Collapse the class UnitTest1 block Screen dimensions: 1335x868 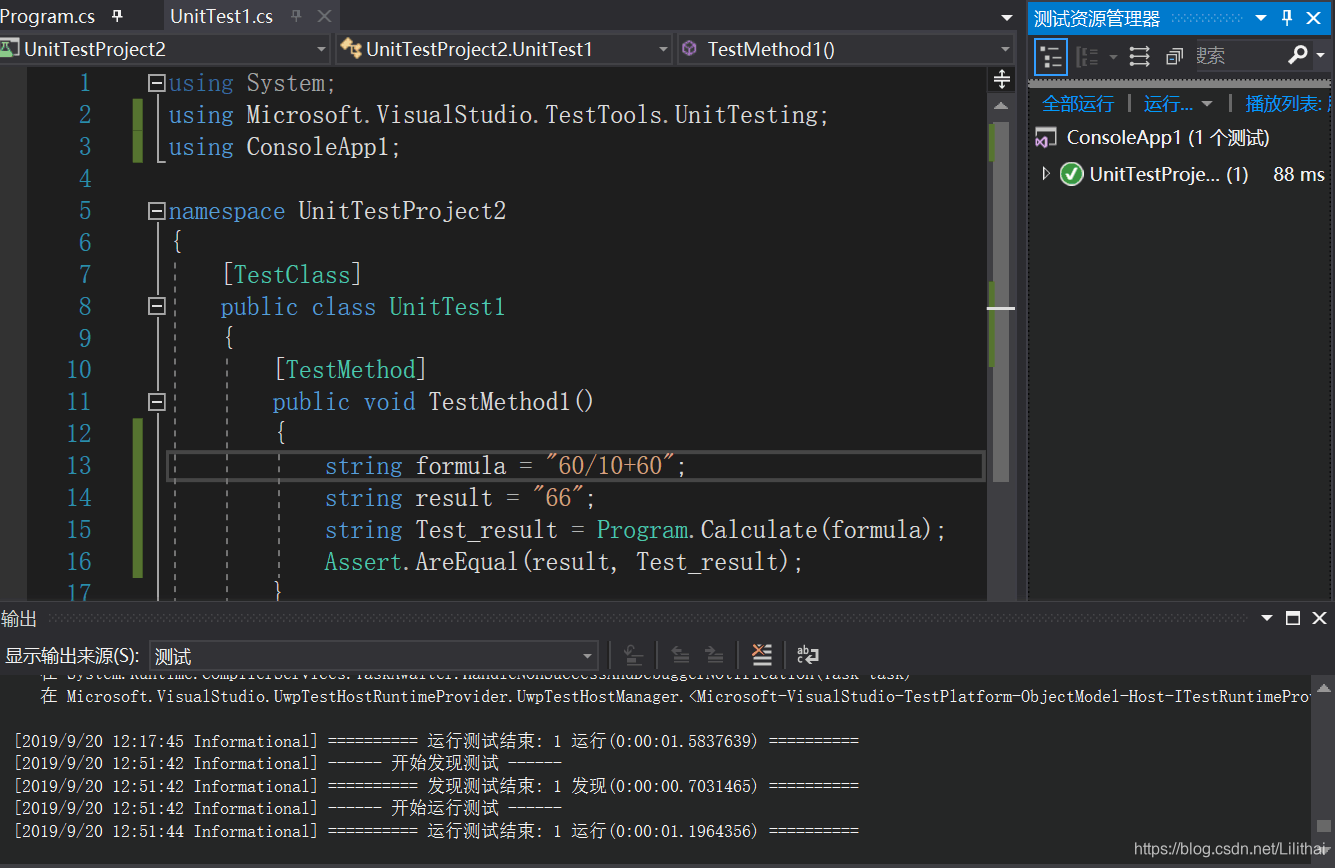point(157,306)
